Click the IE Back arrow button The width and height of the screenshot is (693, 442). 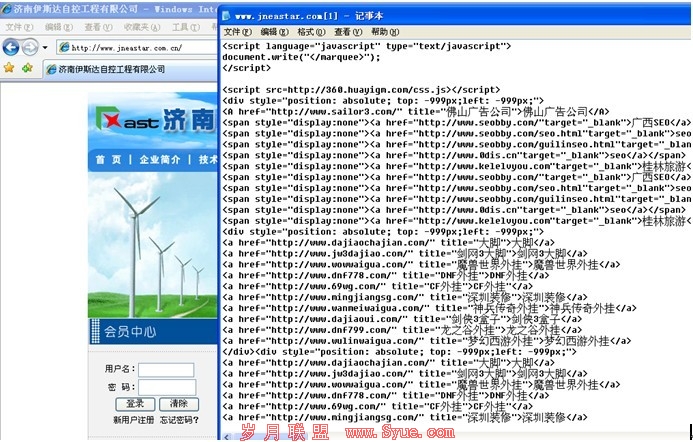pyautogui.click(x=11, y=47)
